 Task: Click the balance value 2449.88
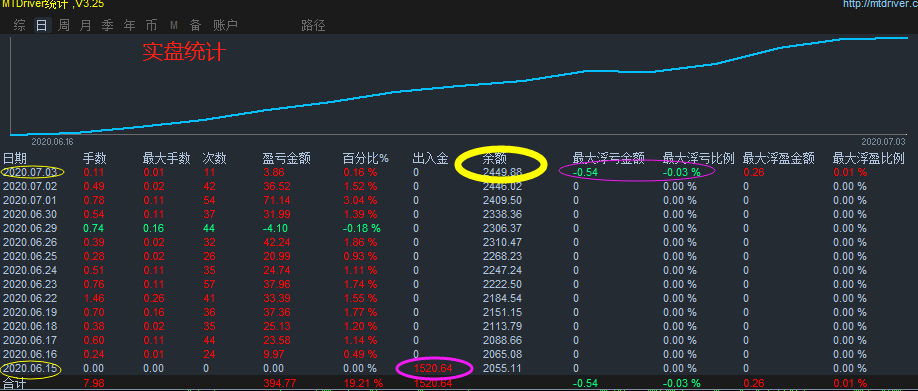tap(502, 172)
